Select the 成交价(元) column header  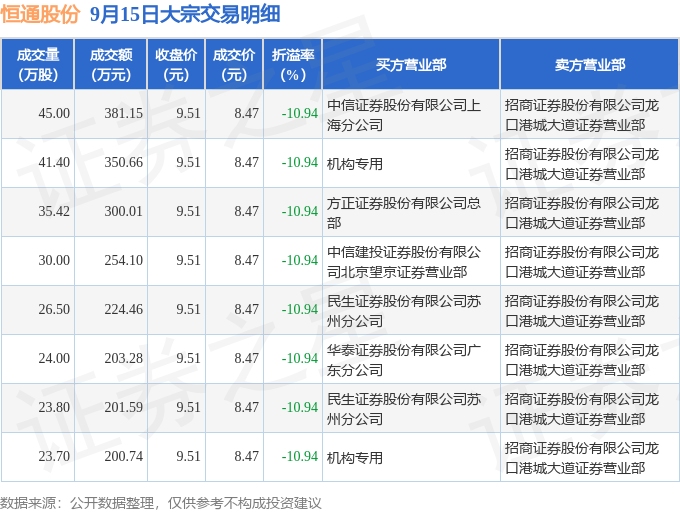[234, 65]
